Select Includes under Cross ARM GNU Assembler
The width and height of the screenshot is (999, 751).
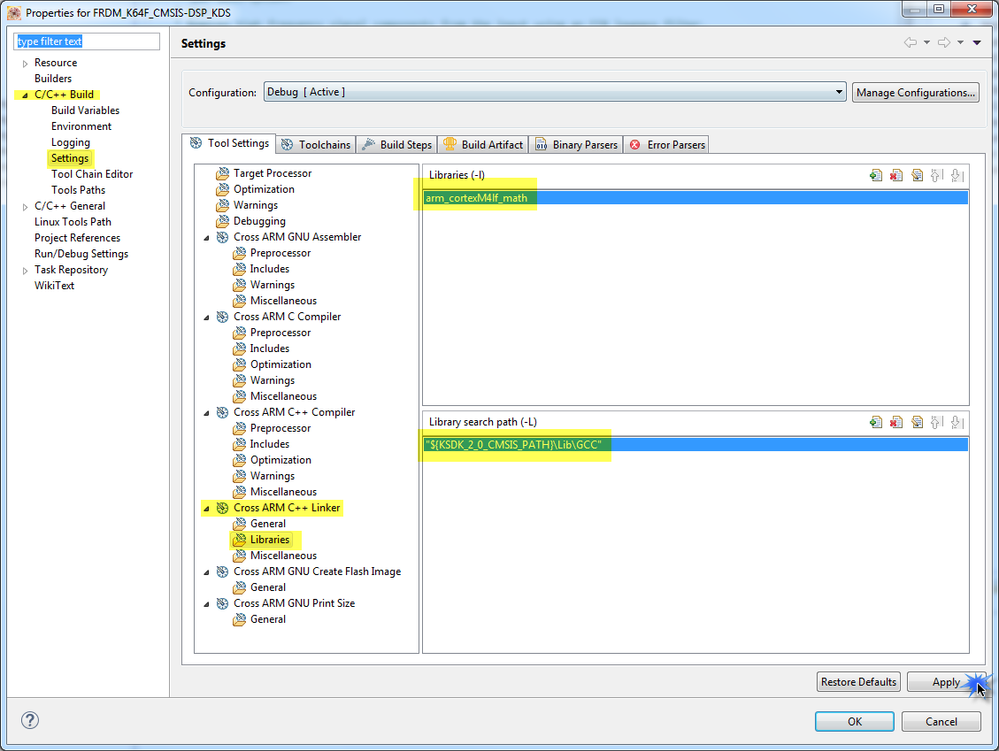(270, 269)
